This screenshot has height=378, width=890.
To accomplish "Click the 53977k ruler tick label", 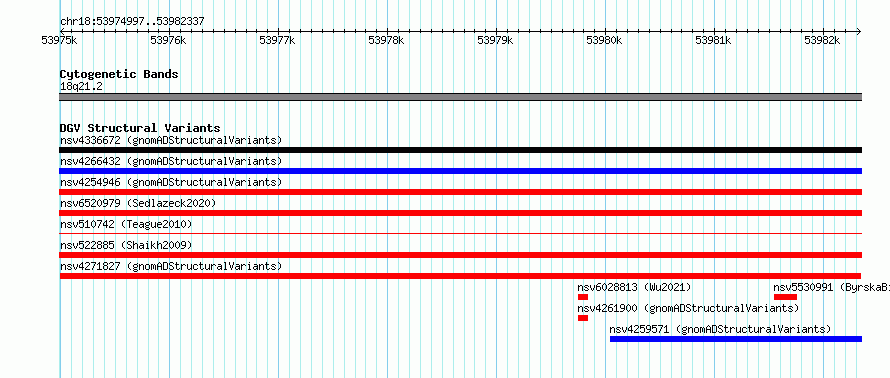I will click(x=278, y=40).
